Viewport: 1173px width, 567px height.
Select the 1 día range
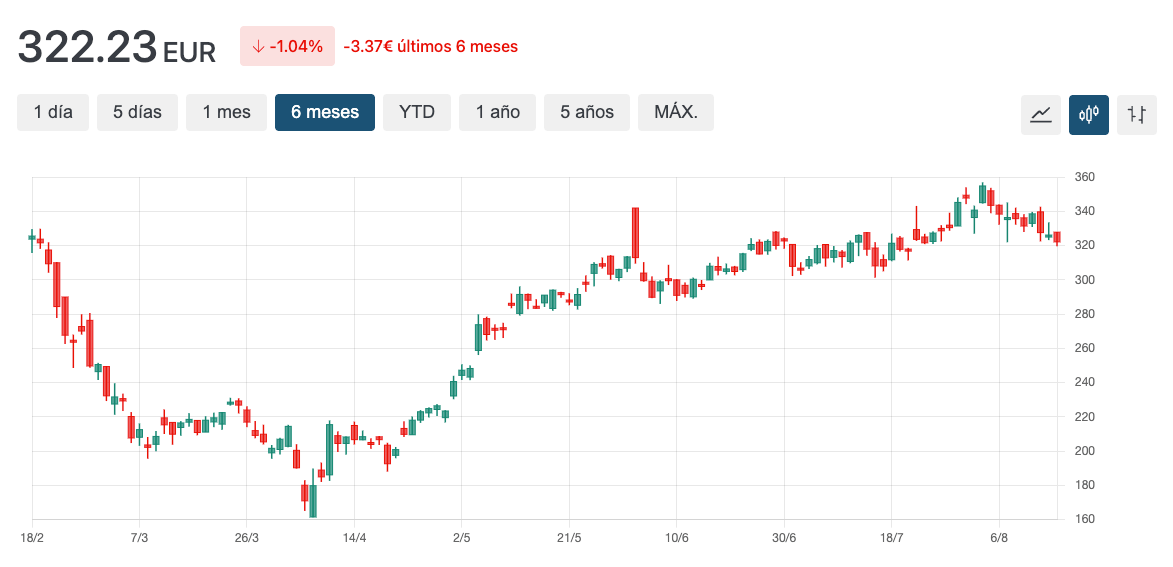(53, 112)
